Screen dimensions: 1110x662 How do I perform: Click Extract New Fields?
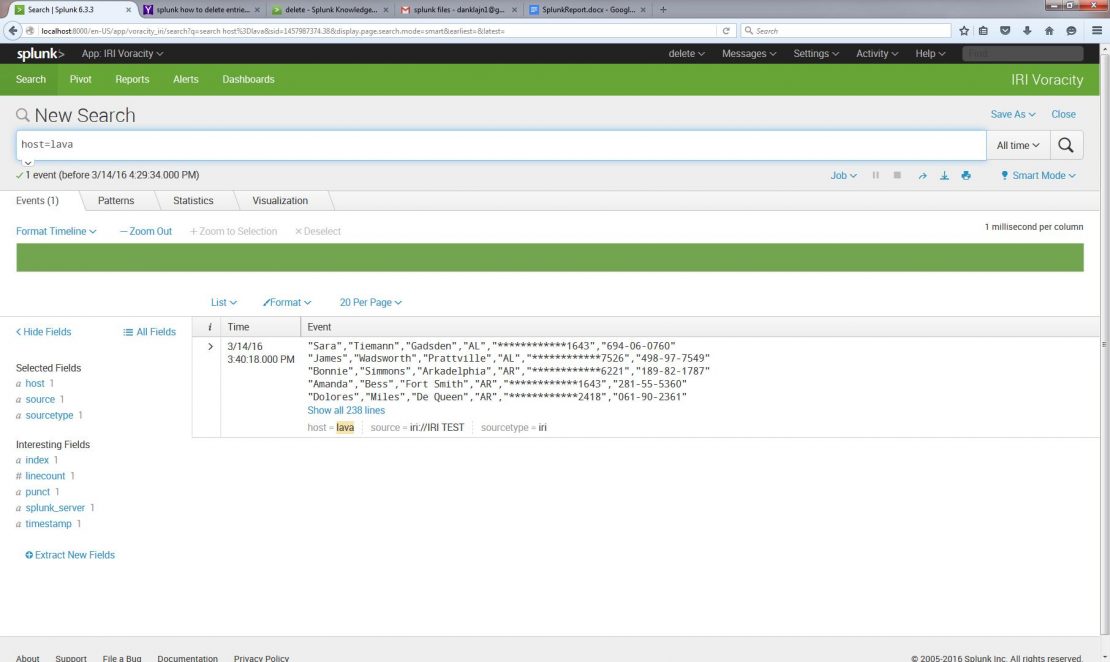[70, 555]
